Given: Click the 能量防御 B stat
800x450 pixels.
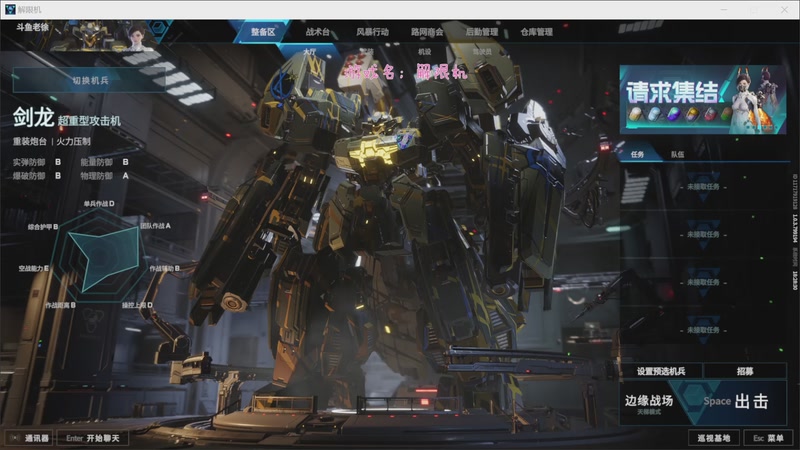Looking at the screenshot, I should [x=104, y=162].
